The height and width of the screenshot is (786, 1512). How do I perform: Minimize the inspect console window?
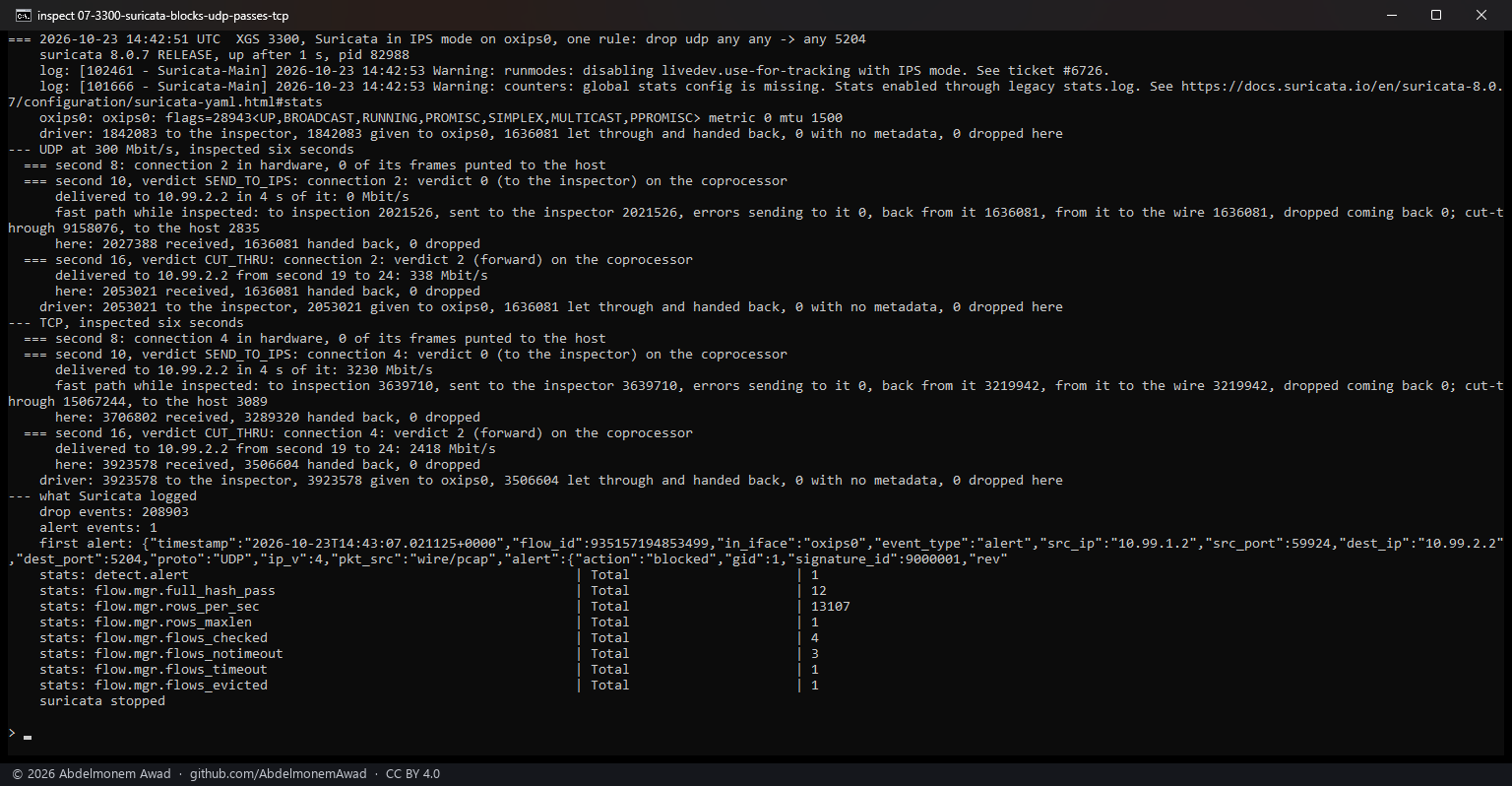pos(1391,15)
